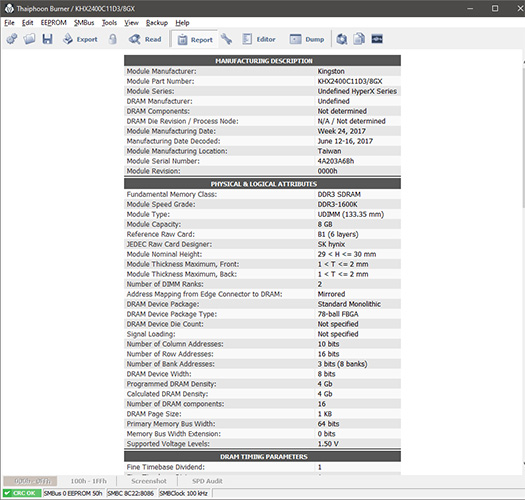Click the SMBus 0 EEPROM 50h status

[x=73, y=493]
